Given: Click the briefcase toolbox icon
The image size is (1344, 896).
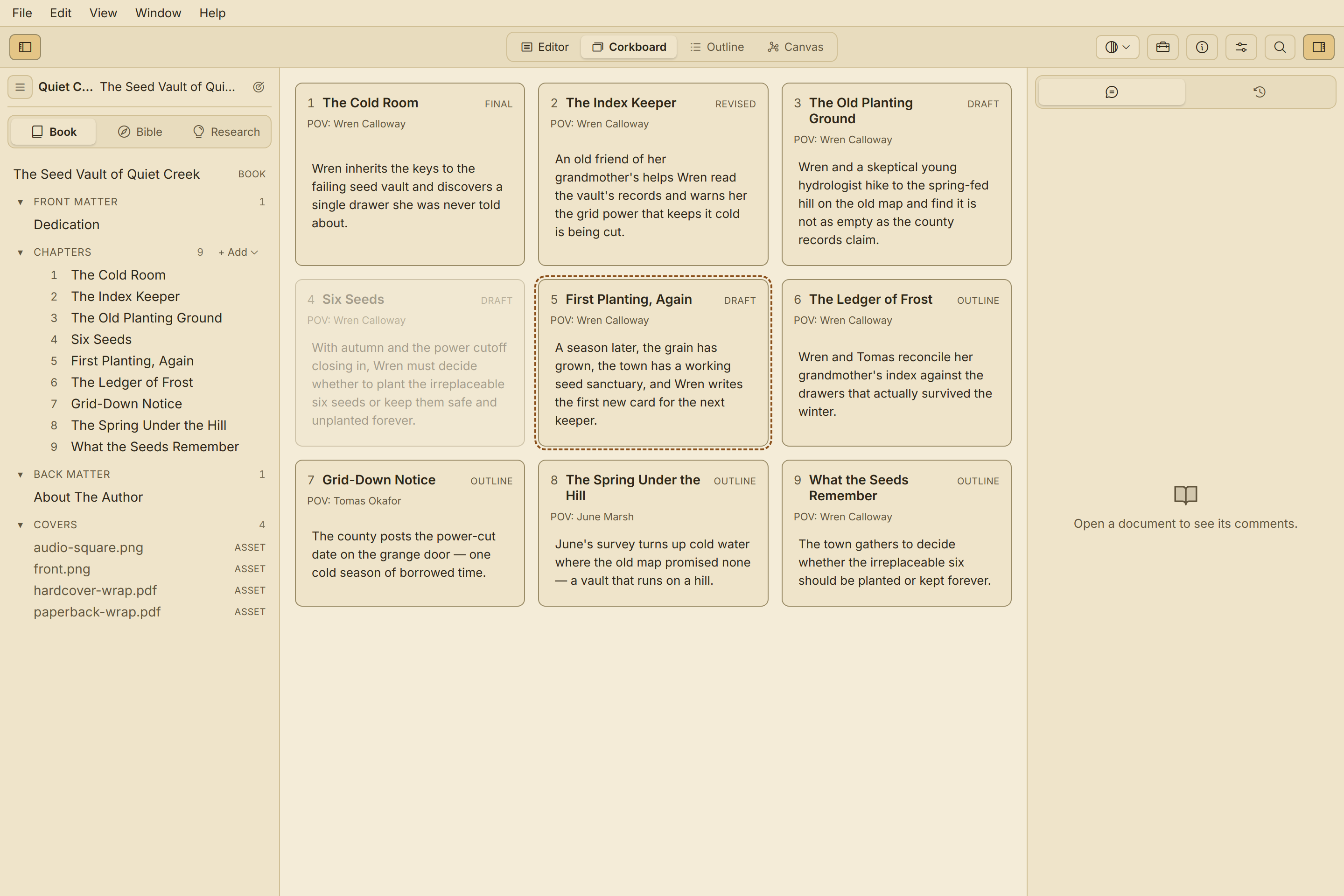Looking at the screenshot, I should point(1163,47).
